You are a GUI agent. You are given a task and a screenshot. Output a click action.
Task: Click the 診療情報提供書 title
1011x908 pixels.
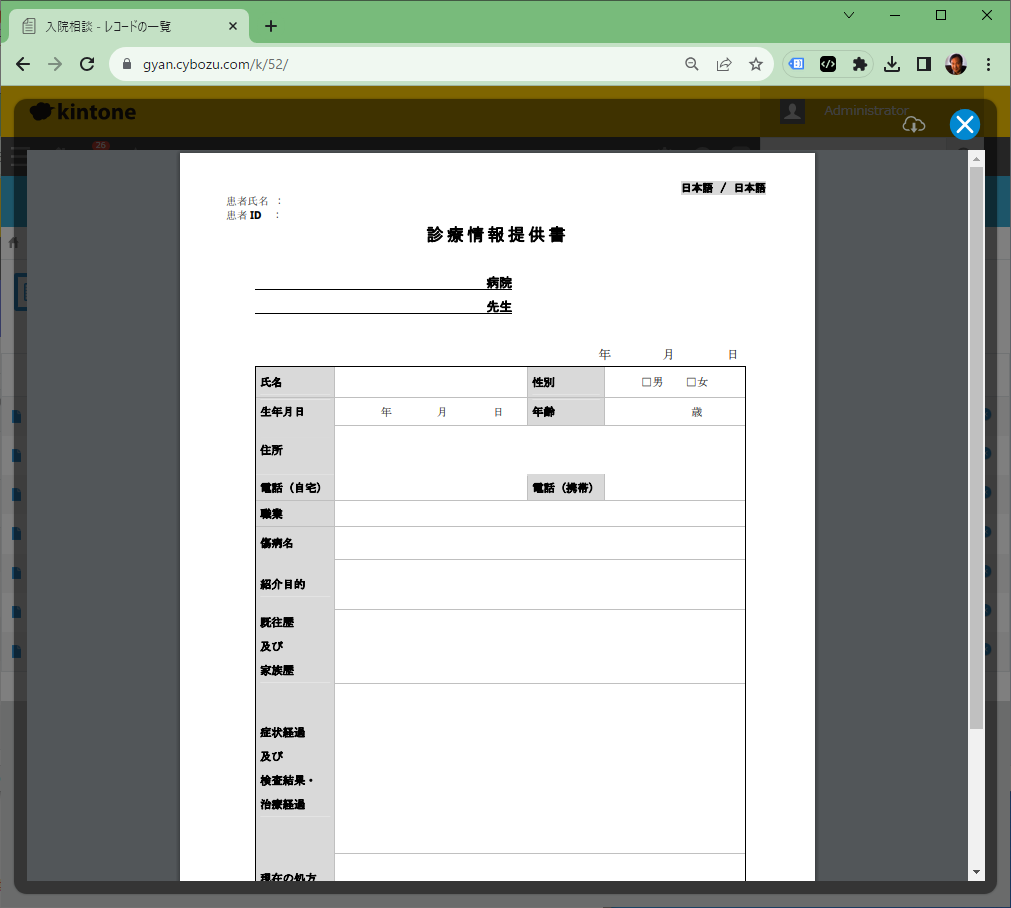[x=496, y=235]
